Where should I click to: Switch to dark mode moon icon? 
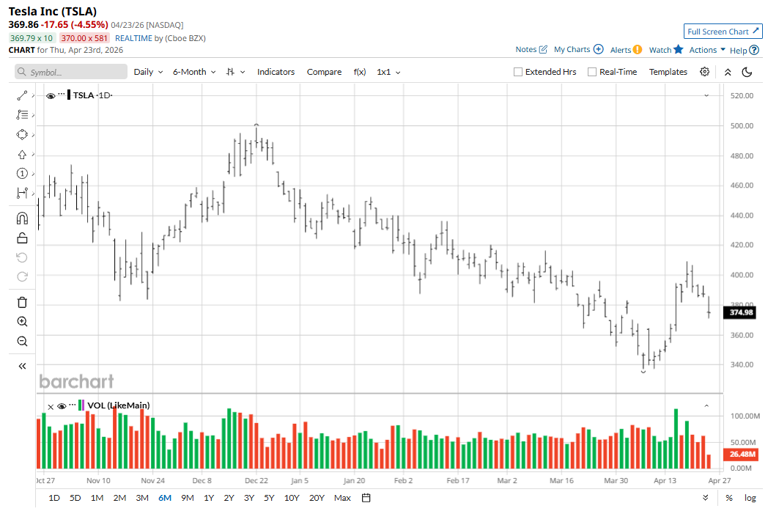click(x=747, y=72)
